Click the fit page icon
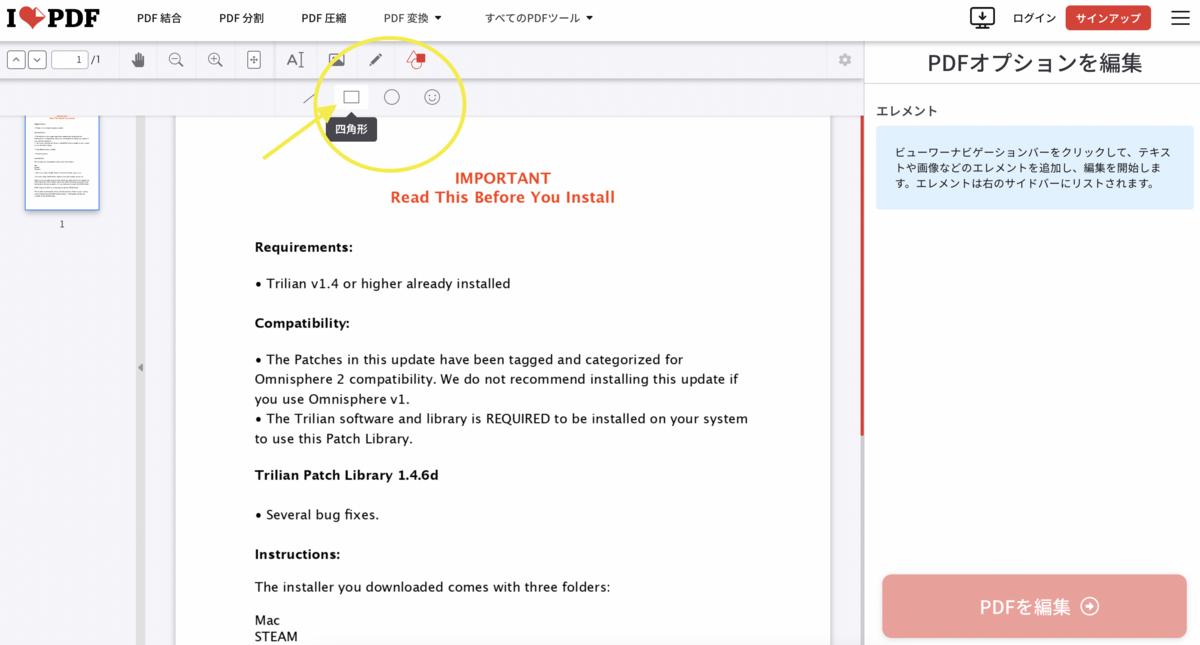Image resolution: width=1200 pixels, height=645 pixels. click(x=254, y=60)
